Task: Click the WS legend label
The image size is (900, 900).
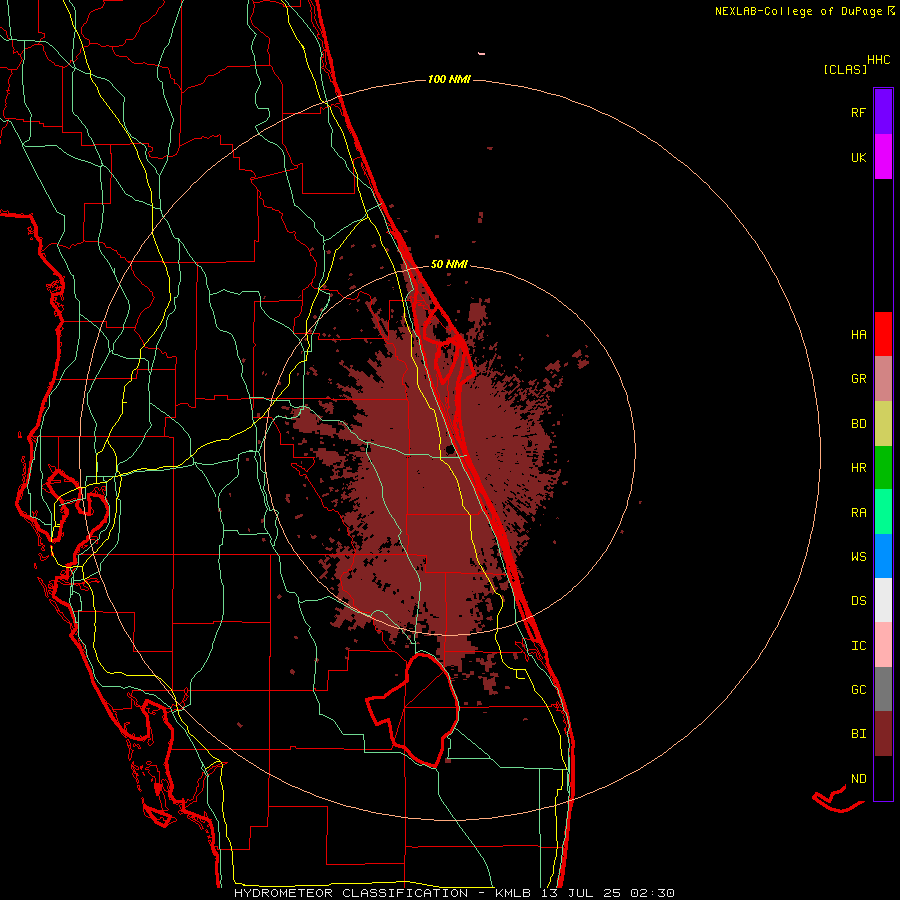Action: coord(858,557)
